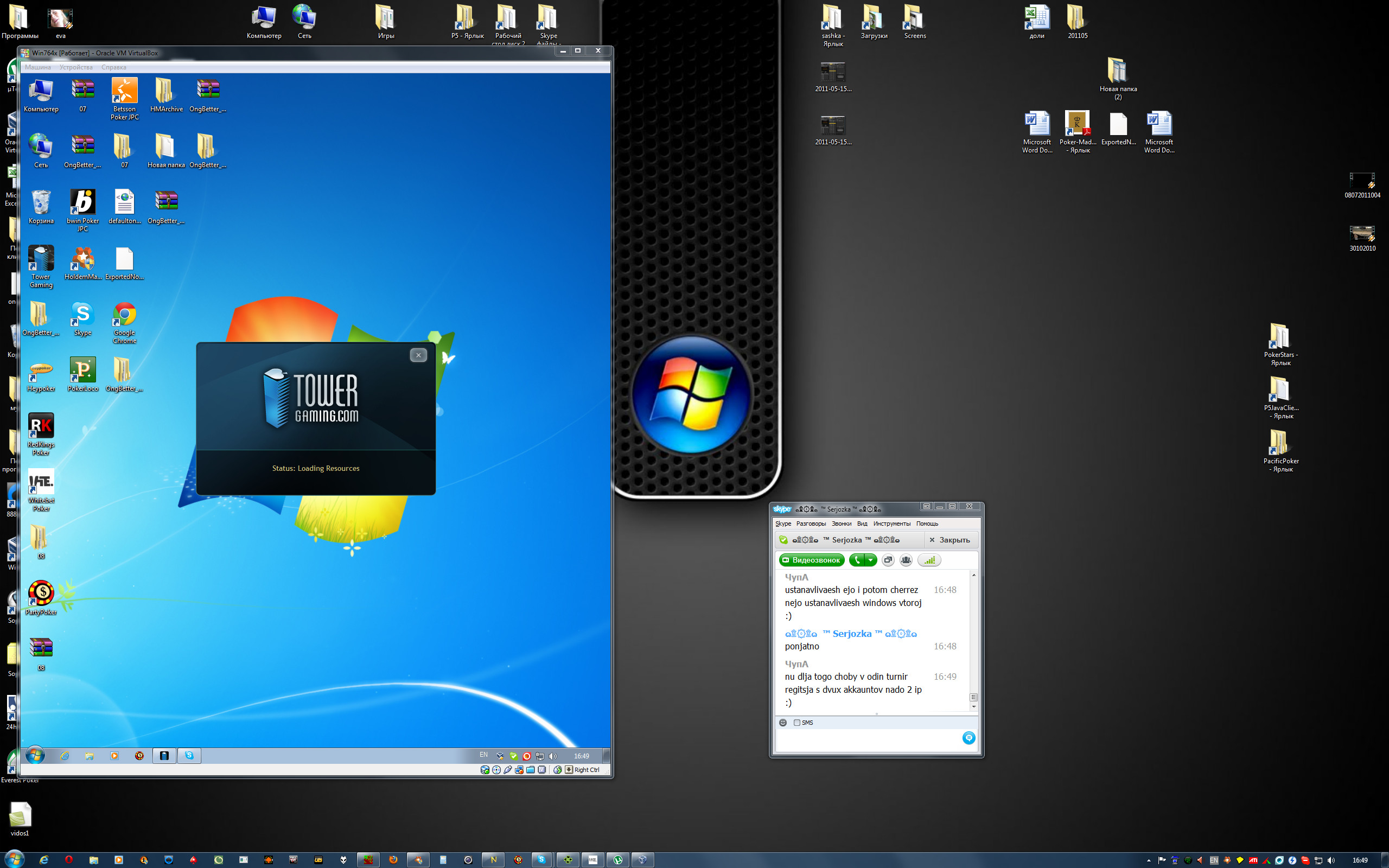Viewport: 1389px width, 868px height.
Task: Open the Skype add participants icon
Action: [906, 560]
